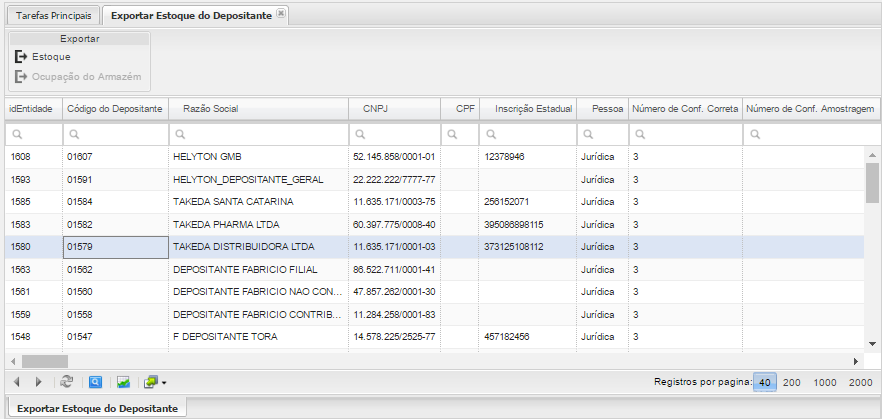Switch to Tarefas Principais tab
Image resolution: width=882 pixels, height=419 pixels.
53,16
